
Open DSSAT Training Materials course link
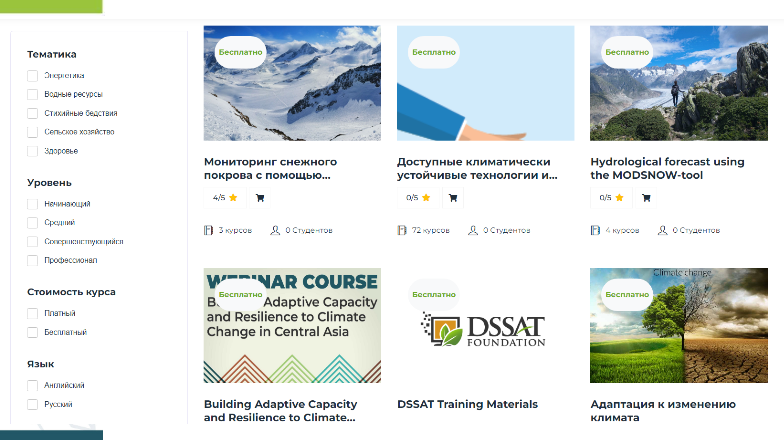tap(468, 404)
